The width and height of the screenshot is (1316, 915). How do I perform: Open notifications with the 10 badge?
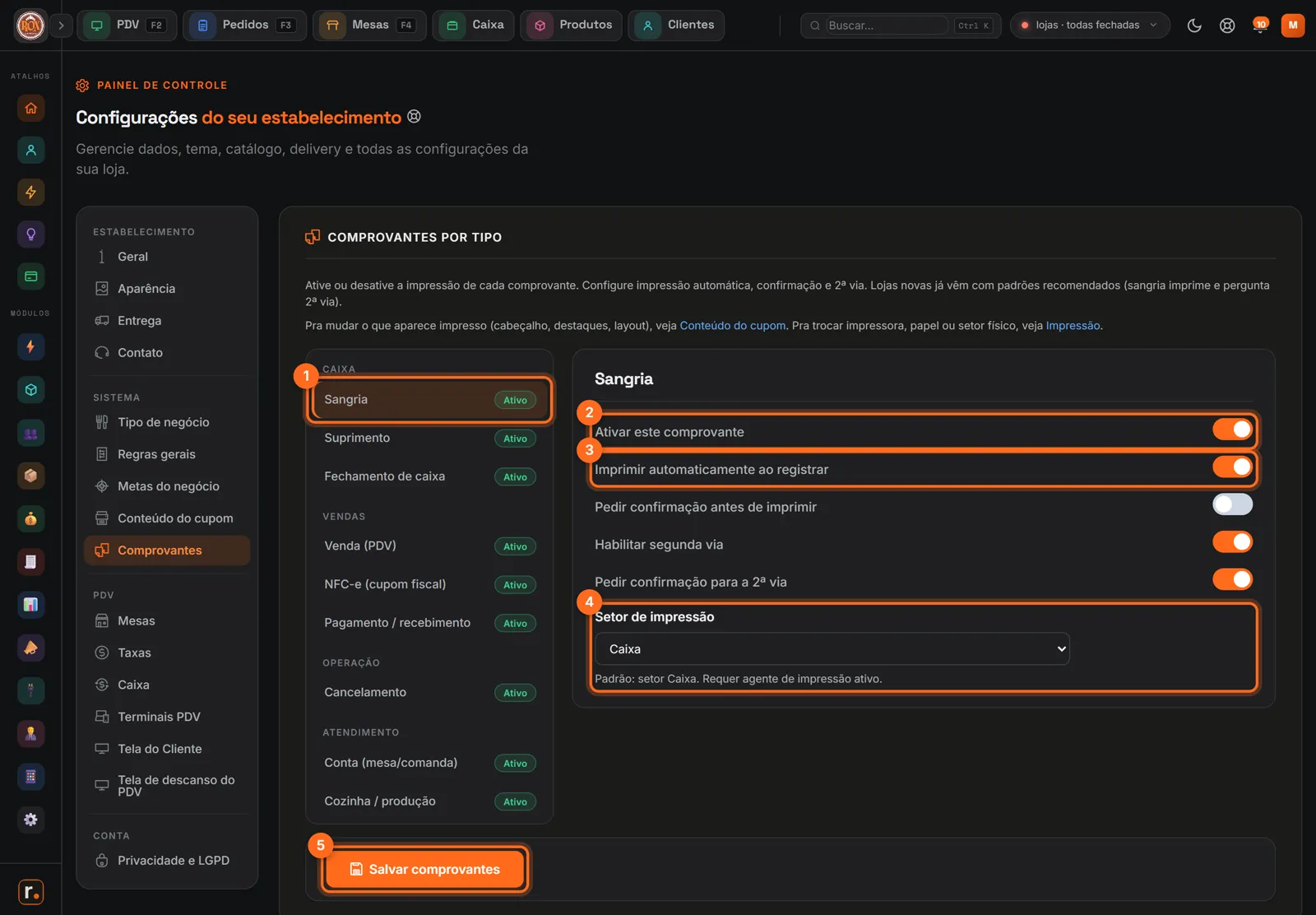pos(1259,25)
